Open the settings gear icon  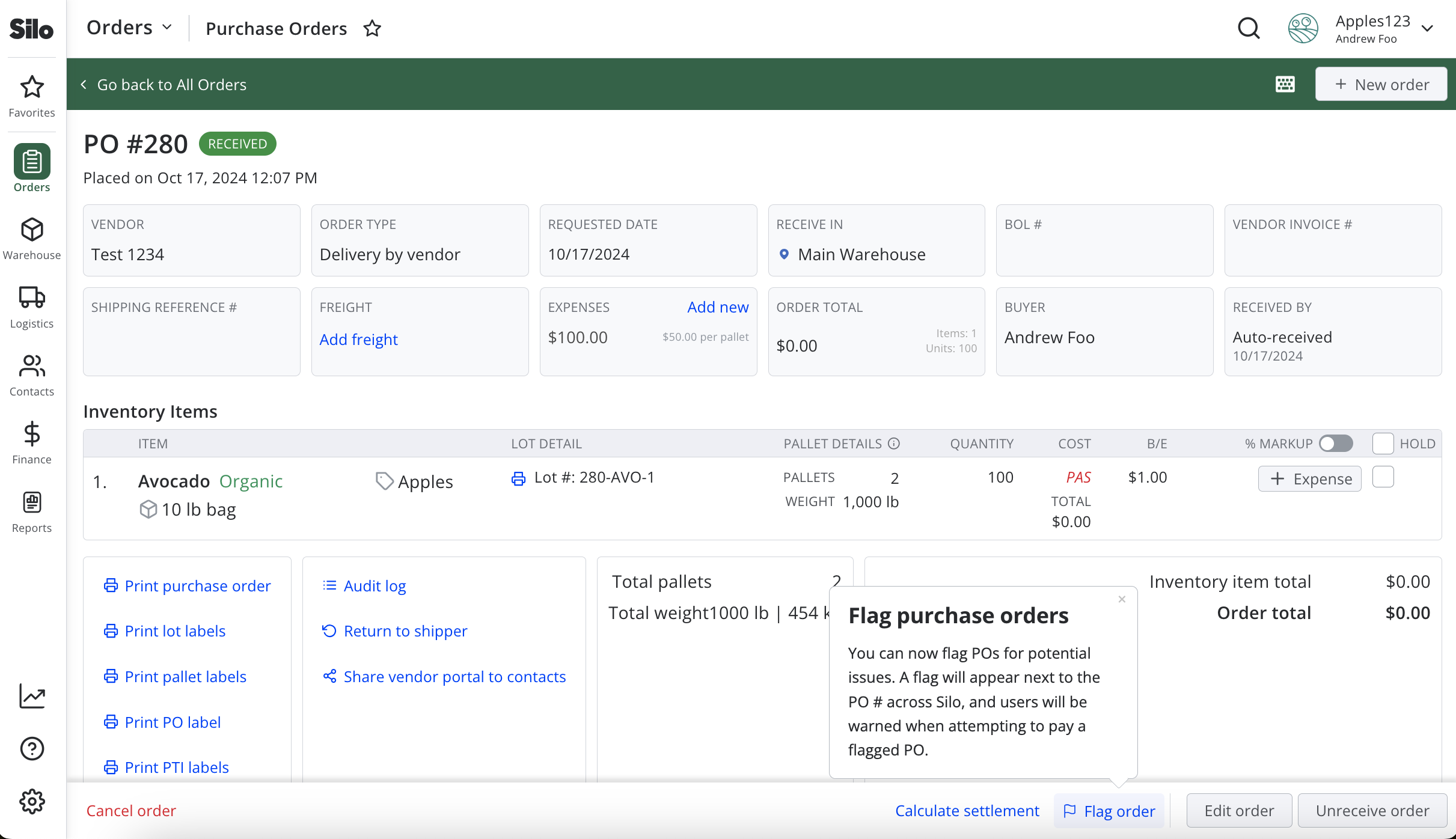click(32, 801)
